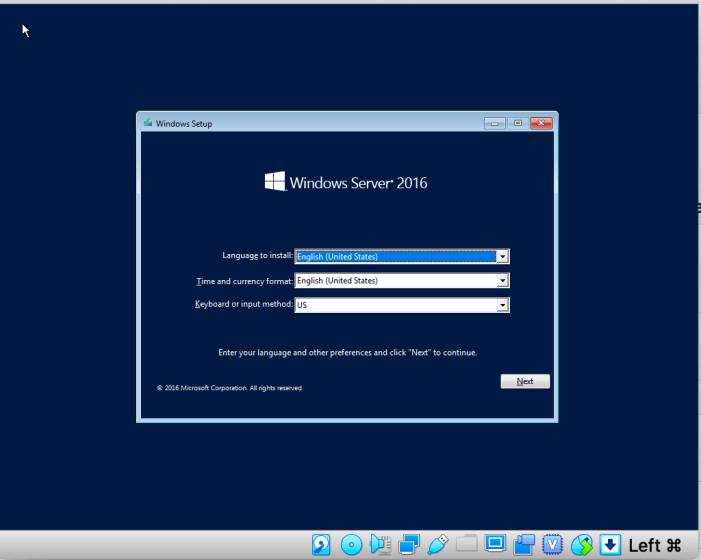701x560 pixels.
Task: Open the network adapters indicator icon
Action: click(x=409, y=545)
